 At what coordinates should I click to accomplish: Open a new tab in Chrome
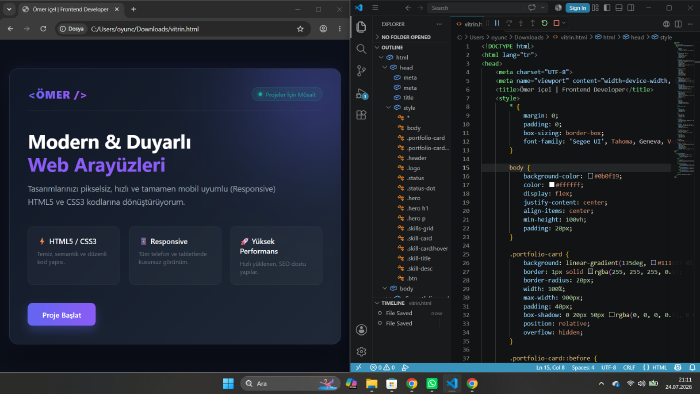[133, 9]
